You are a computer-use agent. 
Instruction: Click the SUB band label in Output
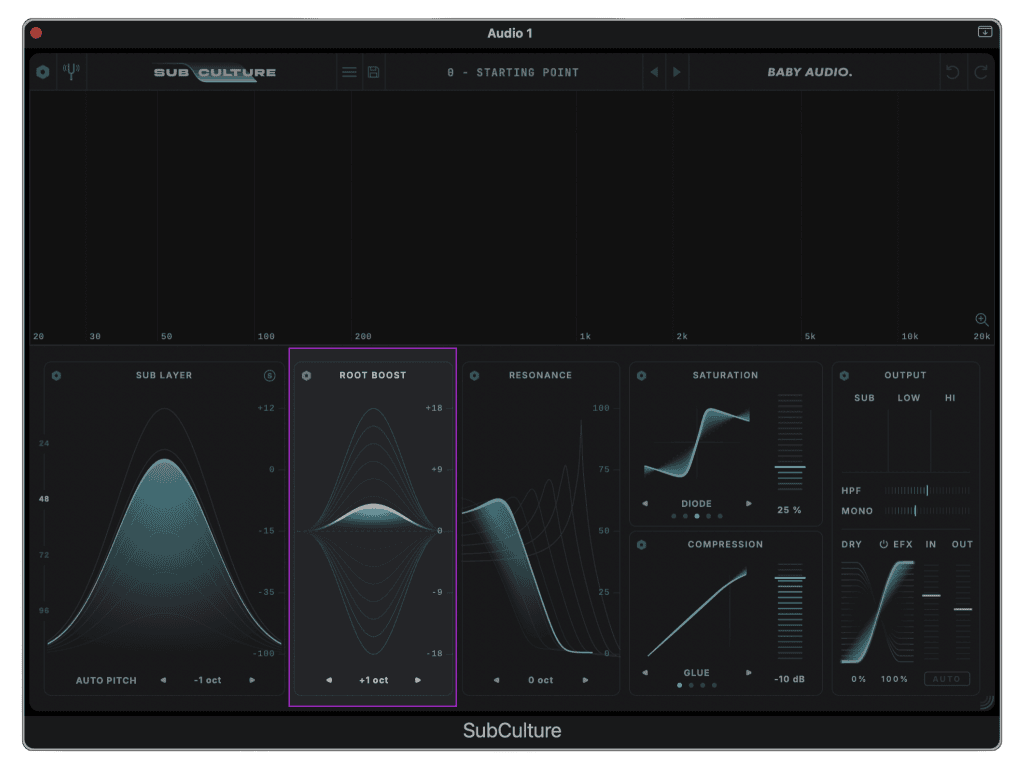864,398
